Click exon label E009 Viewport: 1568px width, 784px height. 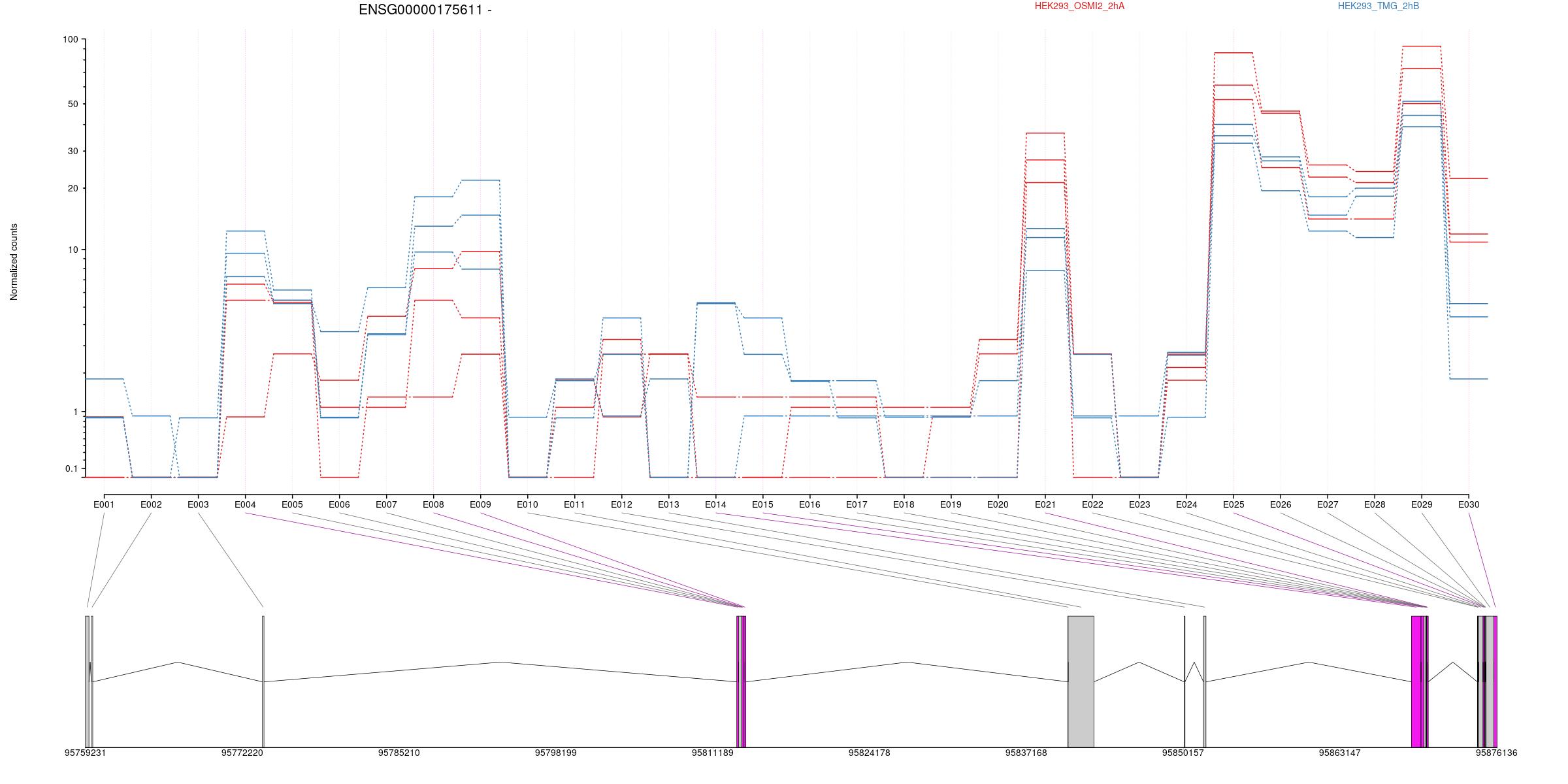pos(480,504)
